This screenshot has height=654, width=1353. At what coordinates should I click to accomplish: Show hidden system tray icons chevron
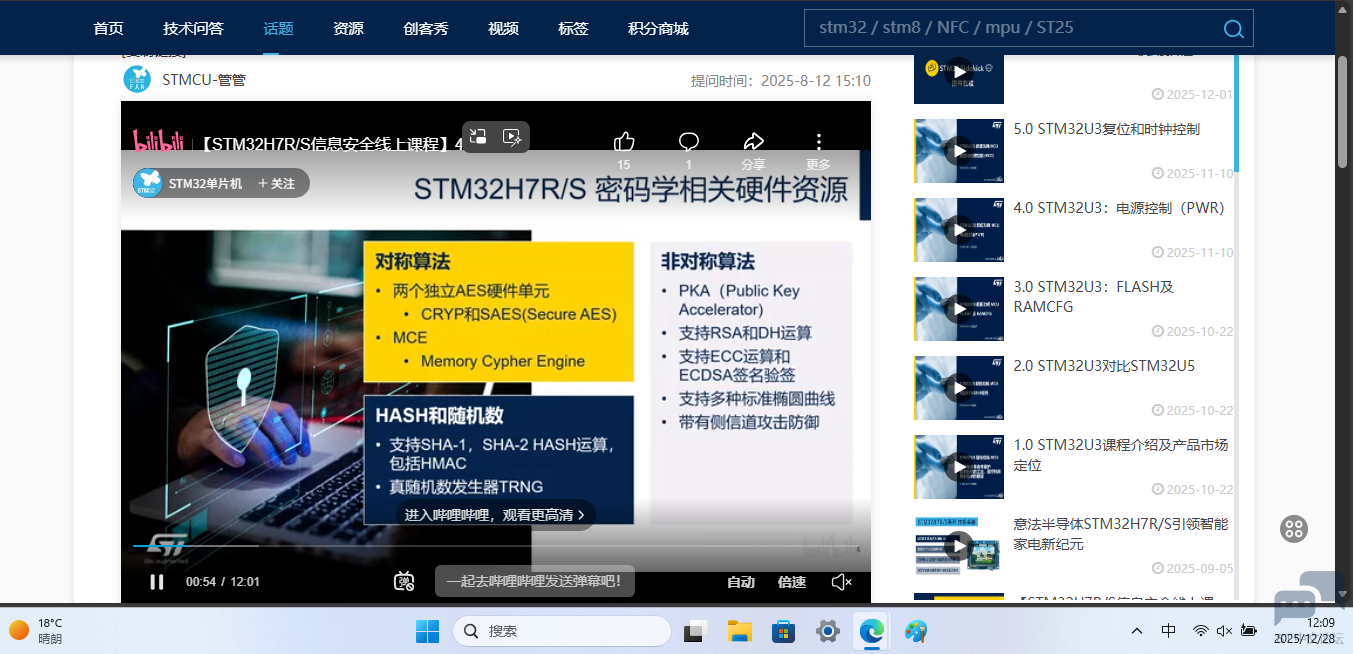pyautogui.click(x=1137, y=631)
